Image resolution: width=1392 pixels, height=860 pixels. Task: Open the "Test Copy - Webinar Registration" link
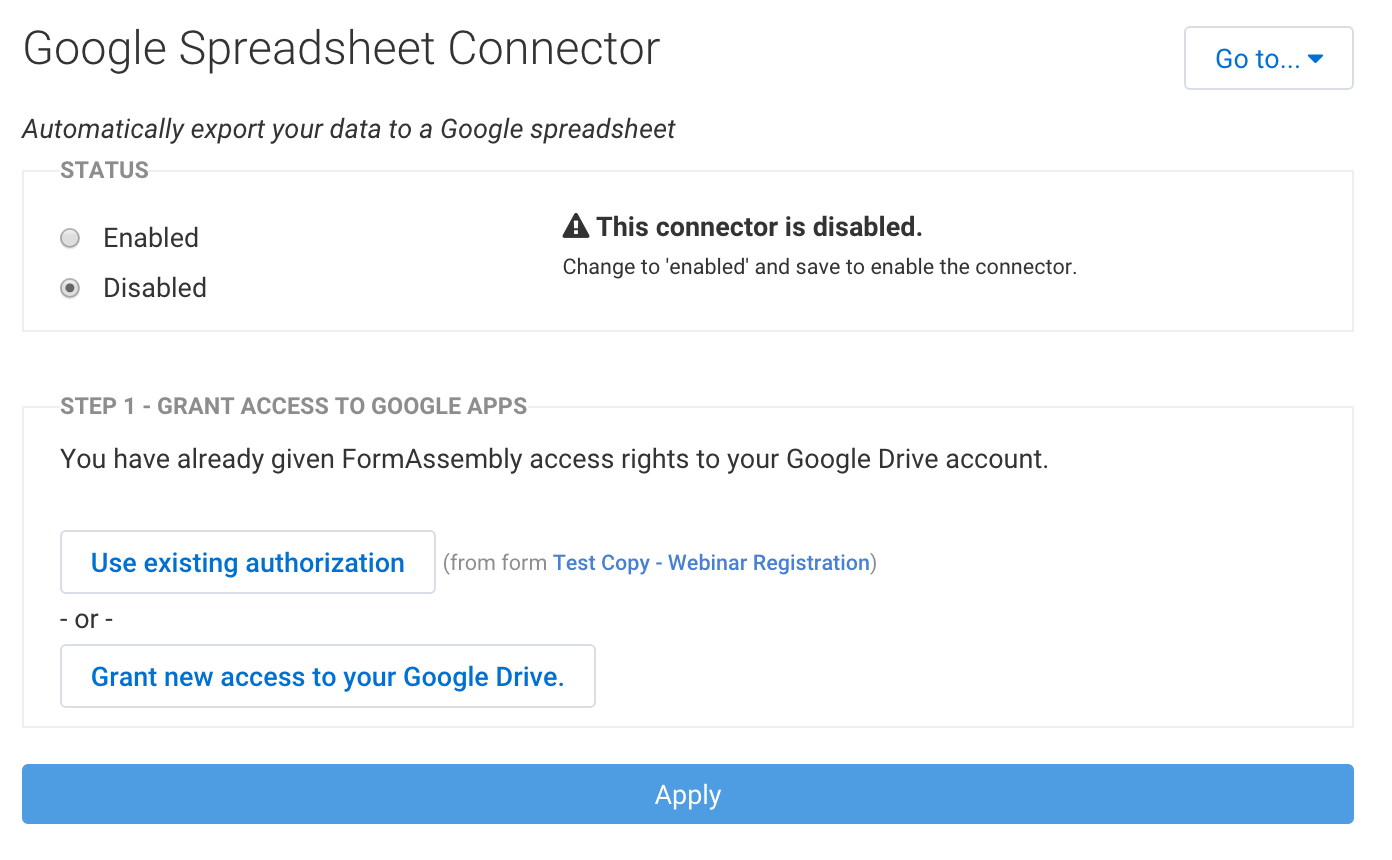[x=711, y=563]
